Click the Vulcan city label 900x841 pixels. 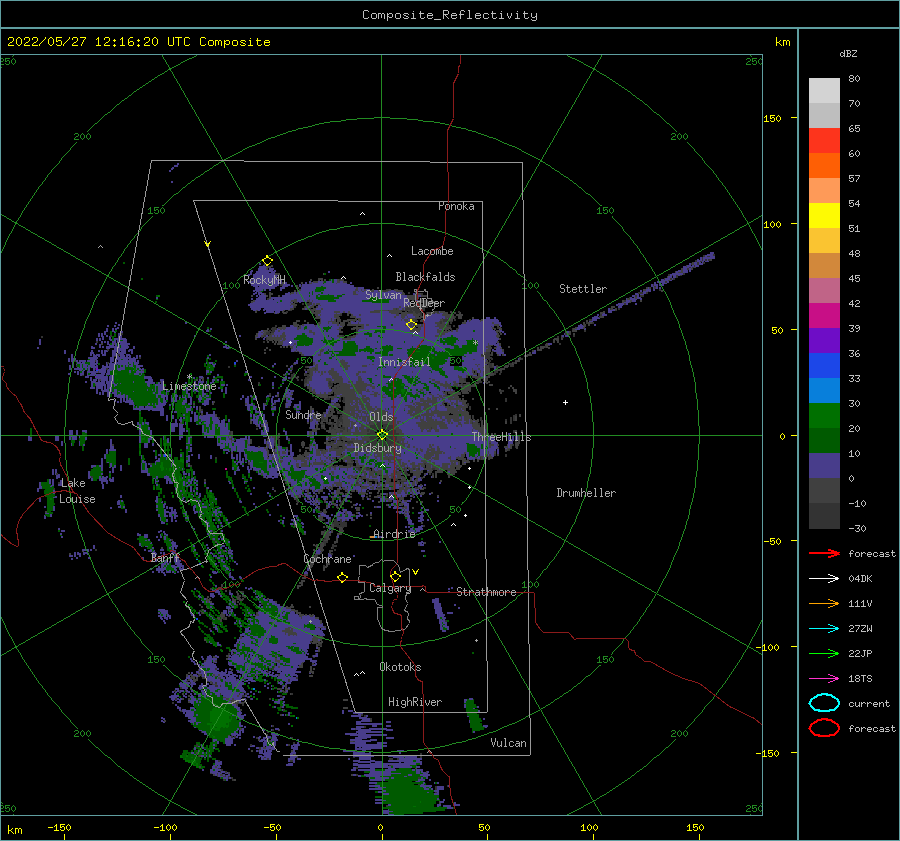(508, 743)
